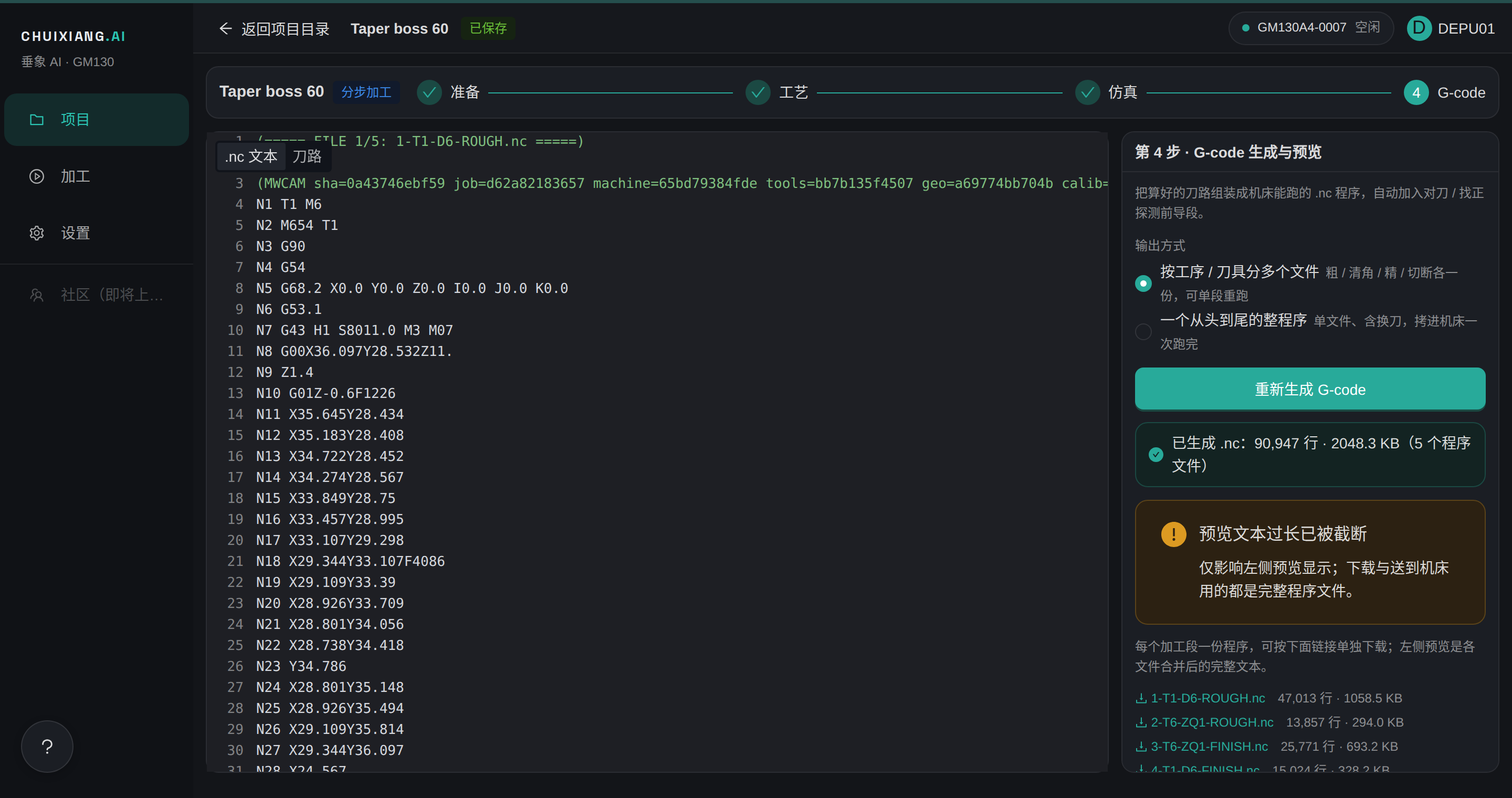Click the 已保存 status badge

click(488, 28)
